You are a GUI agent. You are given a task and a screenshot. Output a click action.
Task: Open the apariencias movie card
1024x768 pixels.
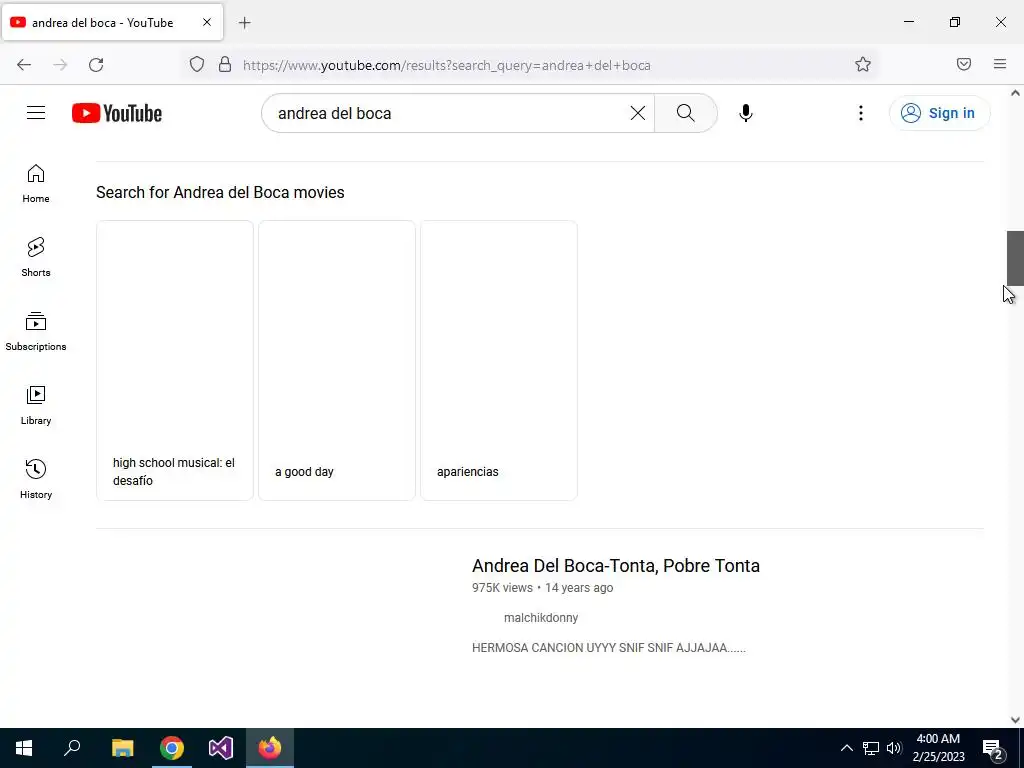tap(499, 360)
